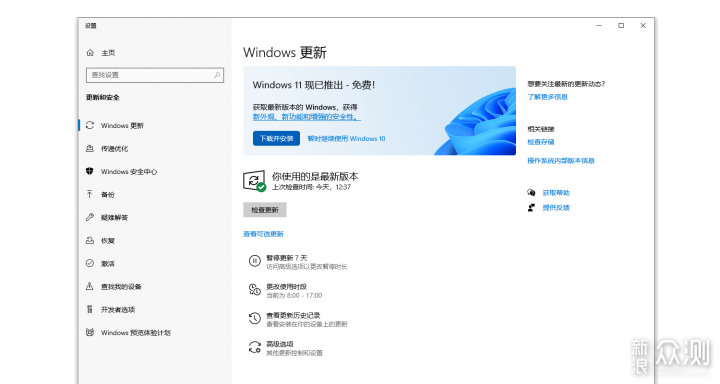Click the 备份 upload arrow icon

tap(90, 194)
